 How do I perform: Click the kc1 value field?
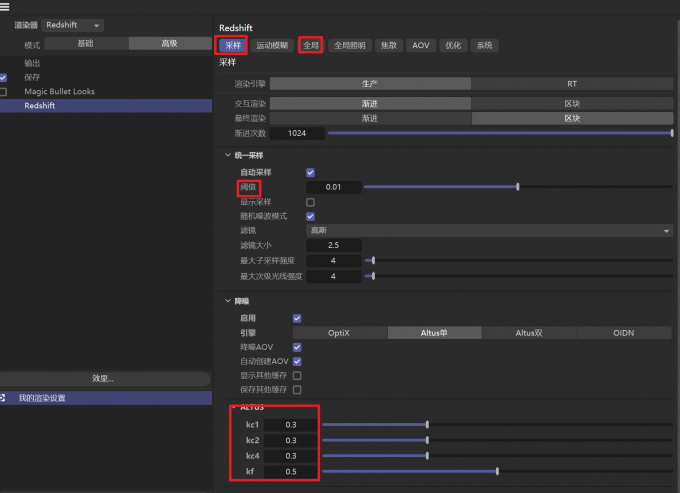point(291,425)
